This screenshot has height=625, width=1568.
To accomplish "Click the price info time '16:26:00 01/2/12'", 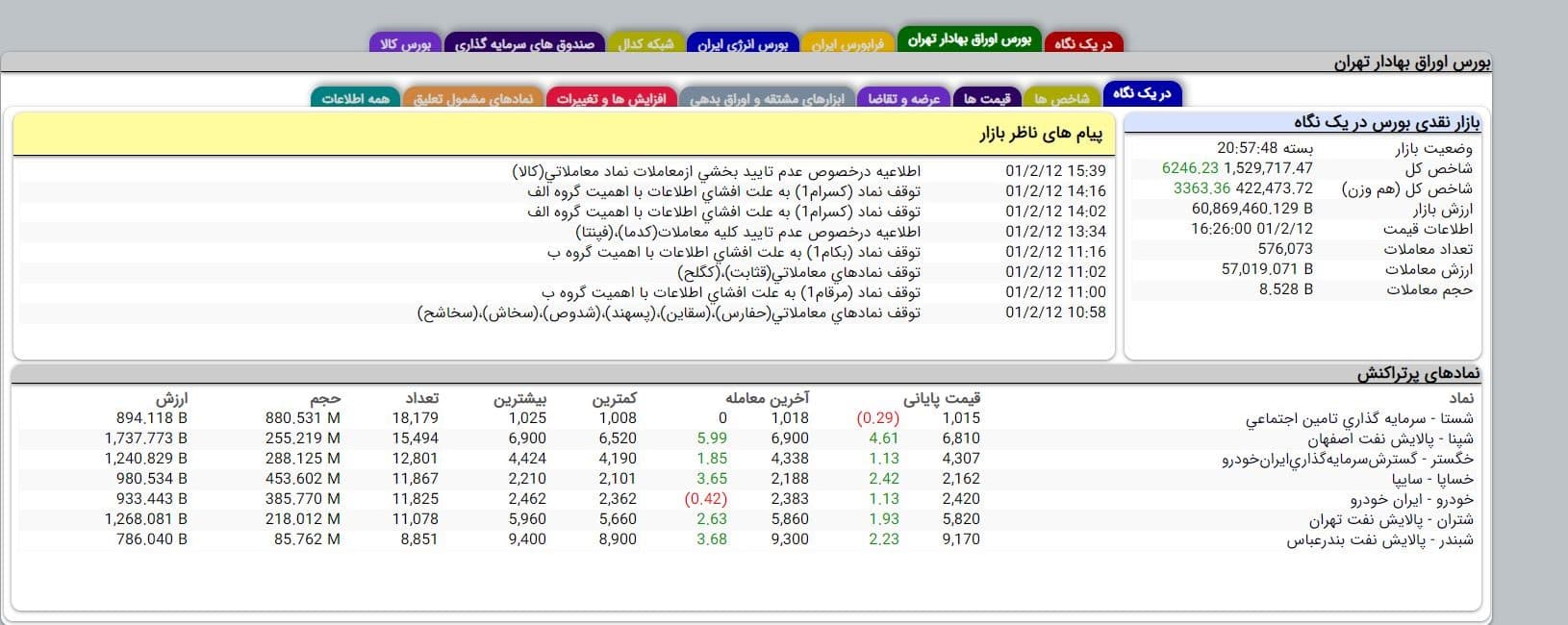I will point(1252,229).
